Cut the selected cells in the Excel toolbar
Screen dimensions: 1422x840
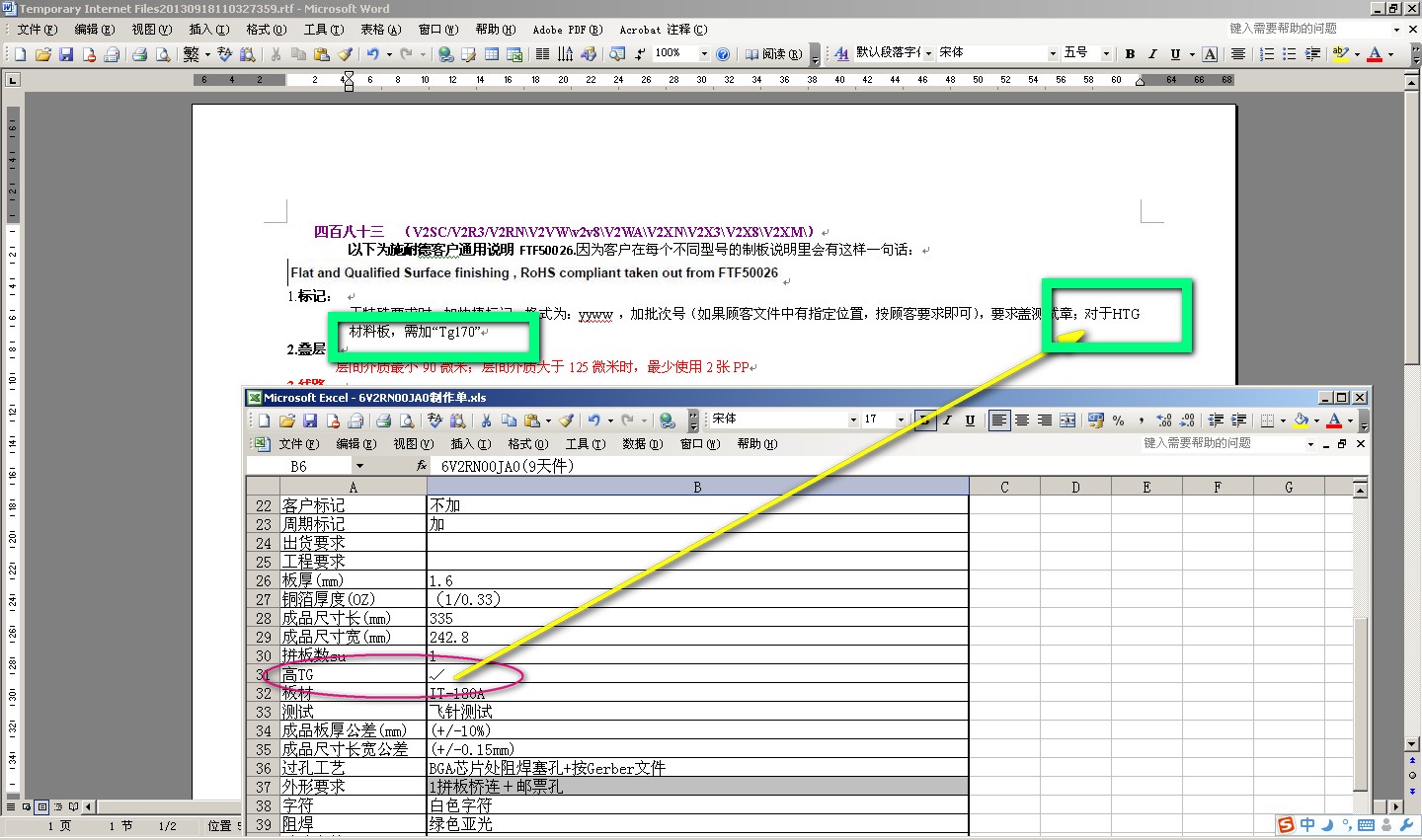coord(486,420)
